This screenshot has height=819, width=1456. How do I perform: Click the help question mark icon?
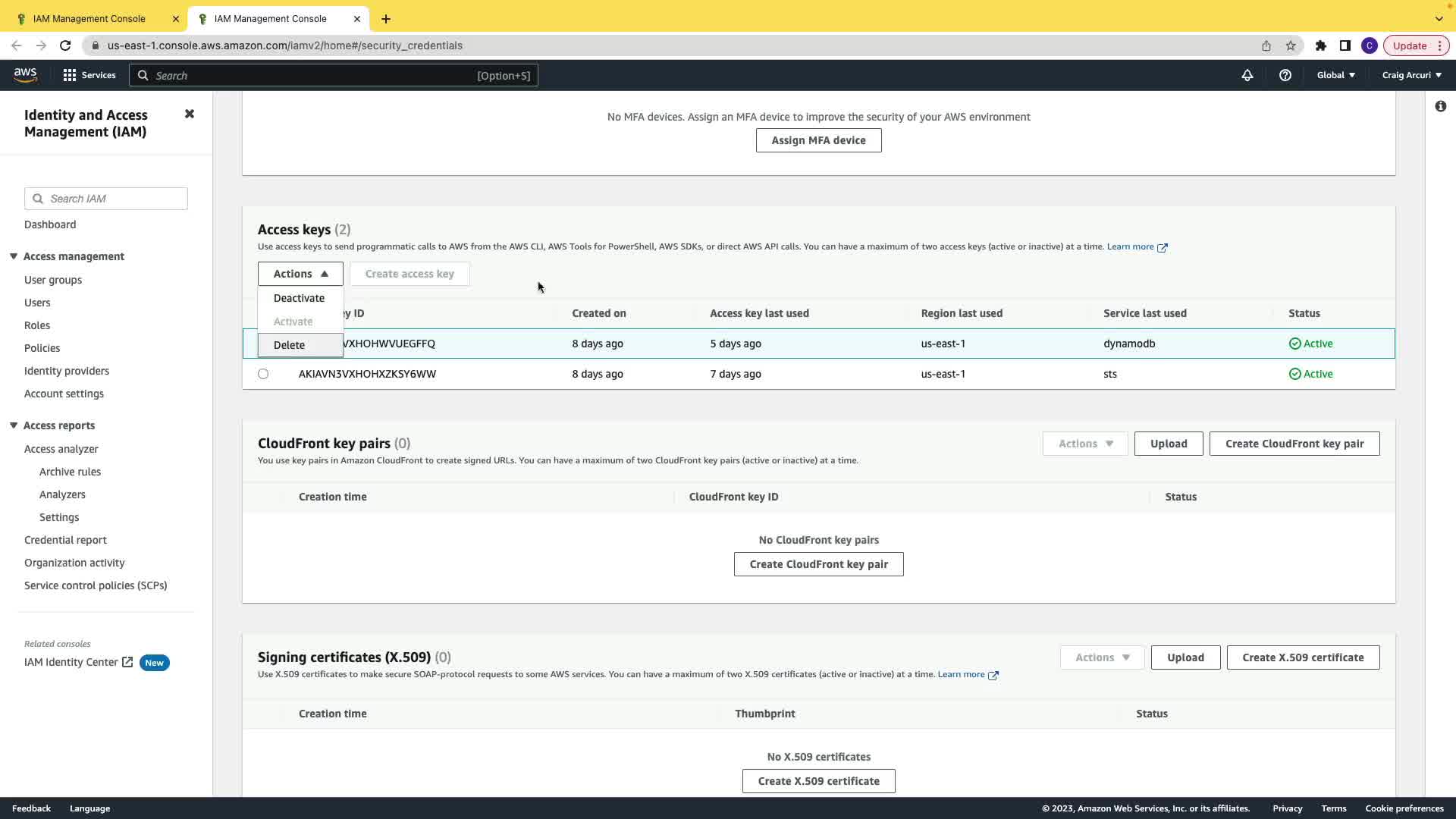click(x=1285, y=75)
